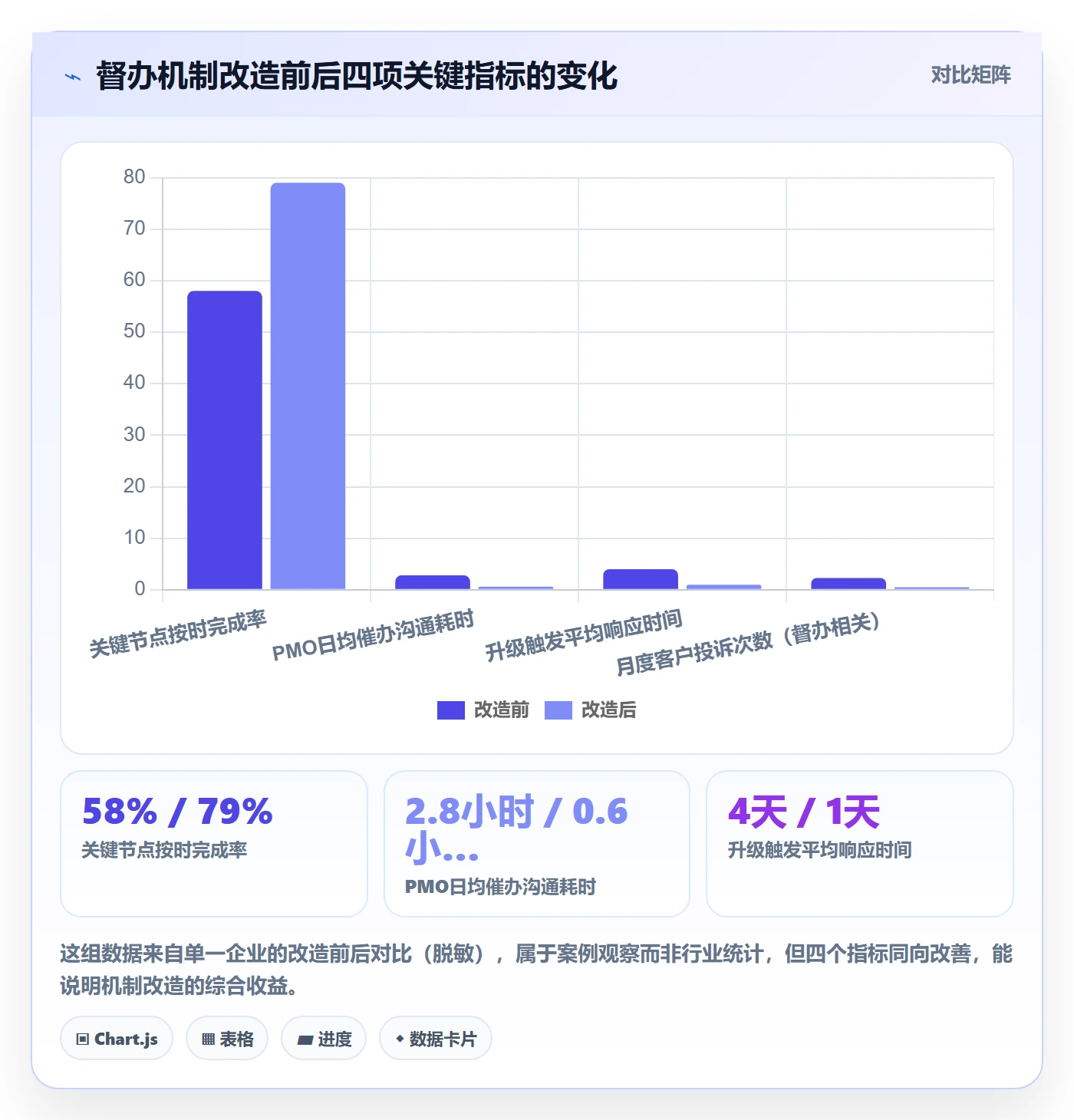Image resolution: width=1074 pixels, height=1120 pixels.
Task: Toggle the 改造后 legend color swatch
Action: click(x=558, y=710)
